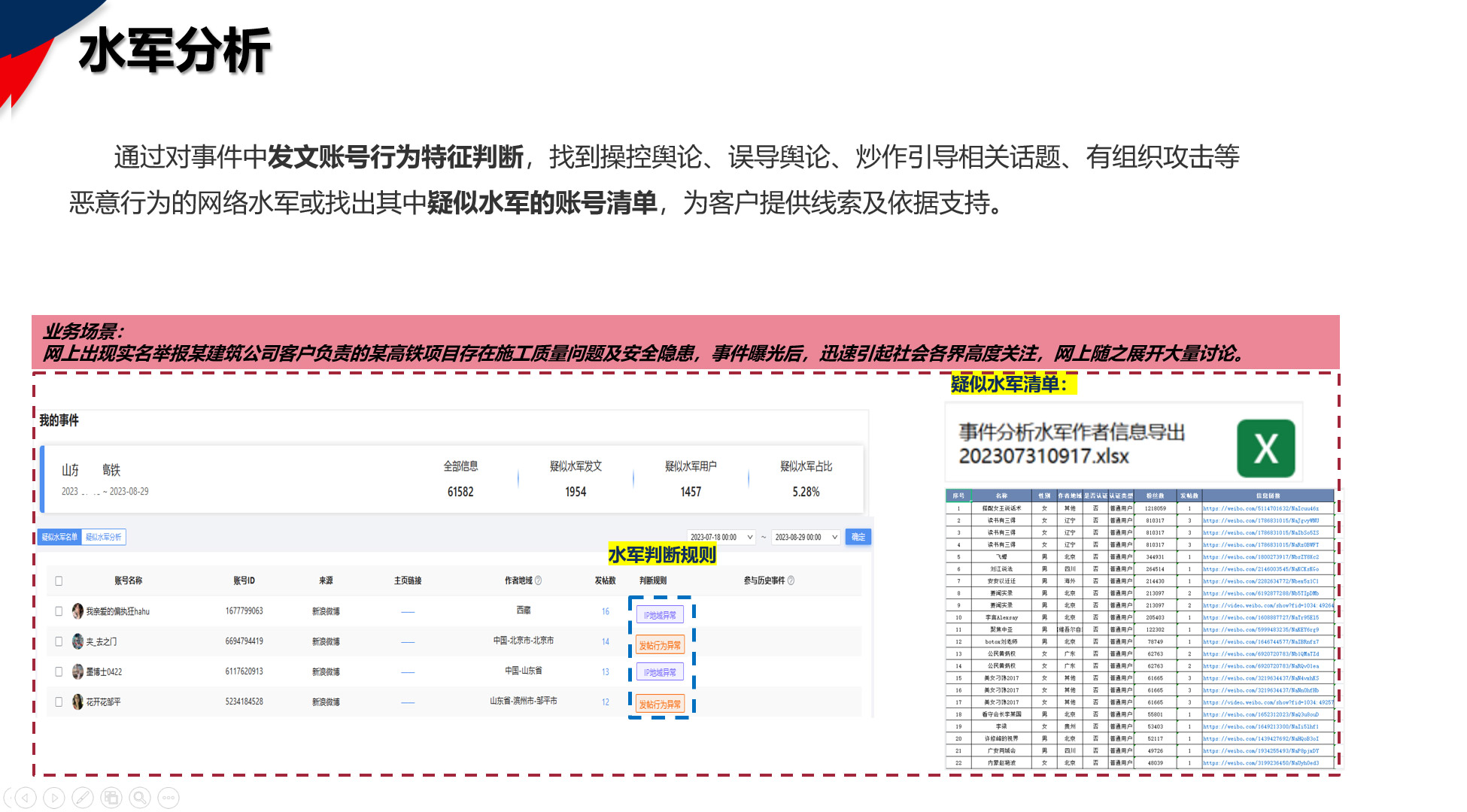The height and width of the screenshot is (812, 1467).
Task: Go to previous slide with the left arrow
Action: 26,797
